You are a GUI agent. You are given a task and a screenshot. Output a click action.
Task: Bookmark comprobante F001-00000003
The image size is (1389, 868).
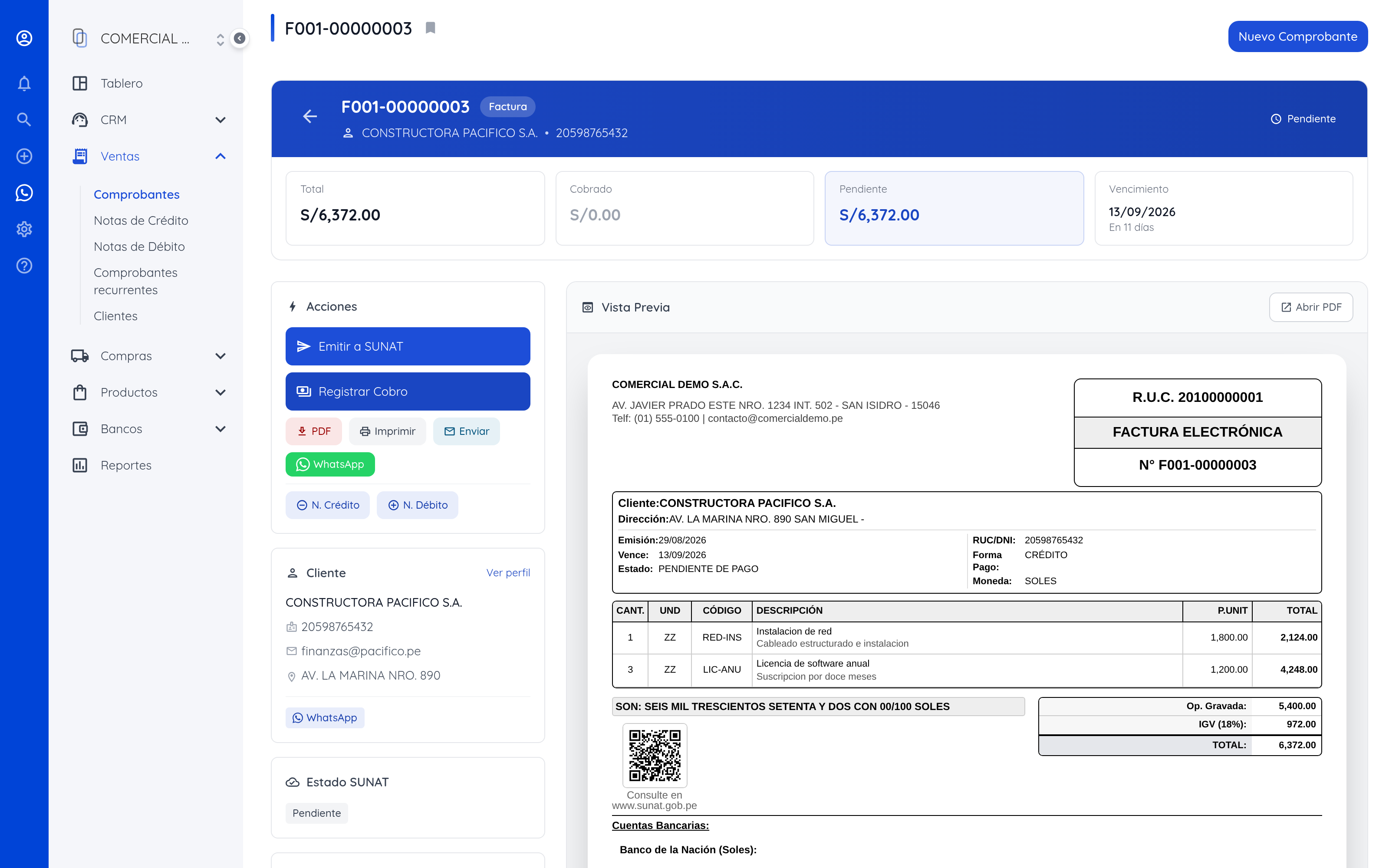[431, 27]
